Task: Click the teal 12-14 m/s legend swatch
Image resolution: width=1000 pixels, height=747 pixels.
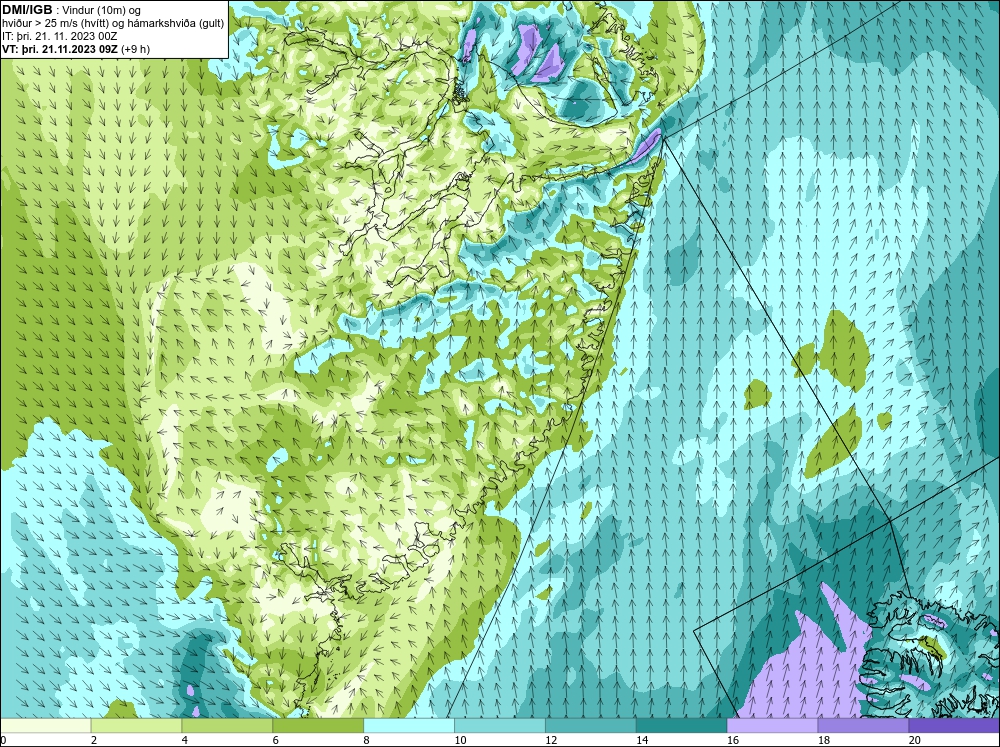Action: [x=591, y=725]
